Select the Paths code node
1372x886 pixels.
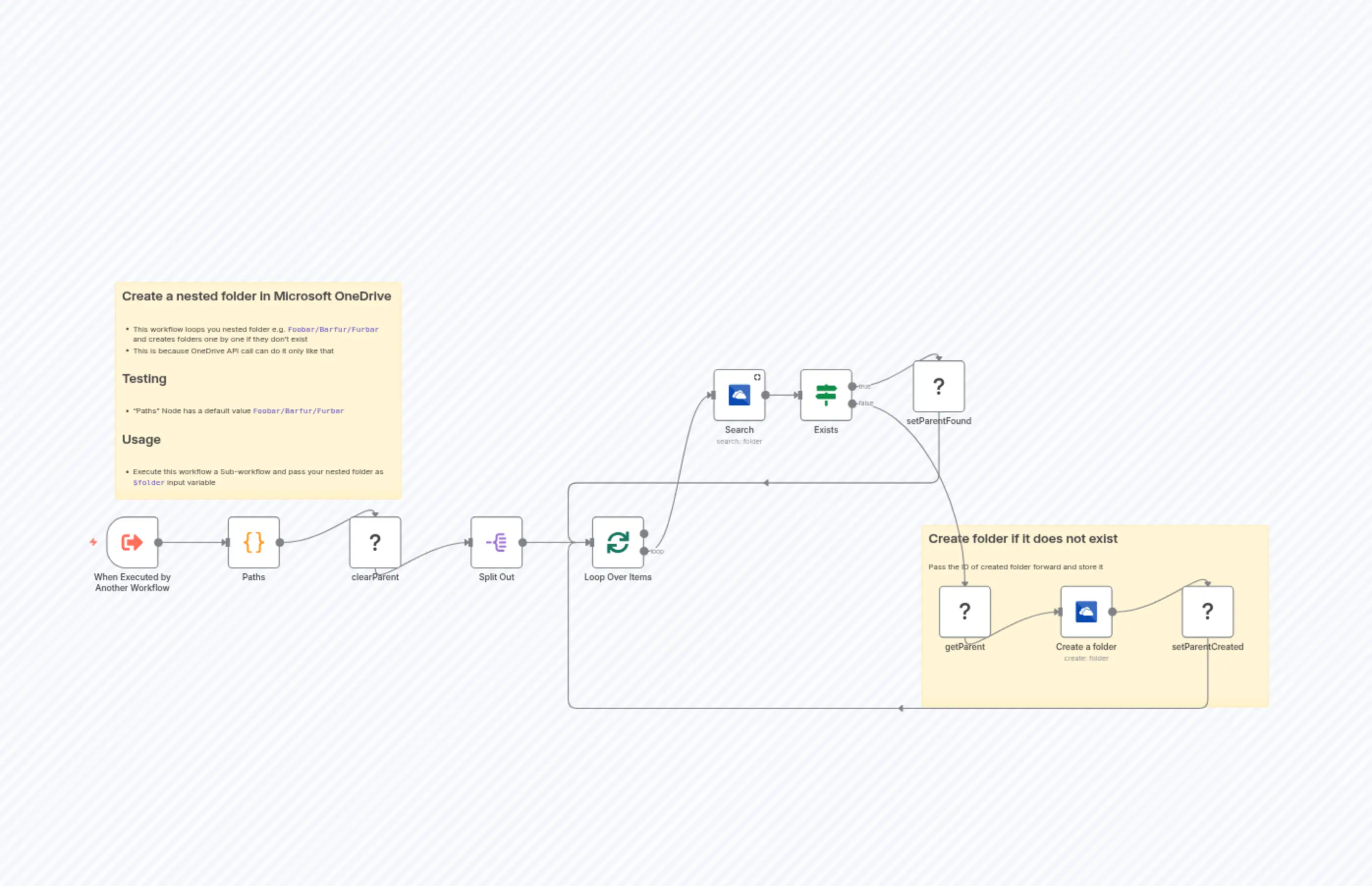[x=253, y=541]
